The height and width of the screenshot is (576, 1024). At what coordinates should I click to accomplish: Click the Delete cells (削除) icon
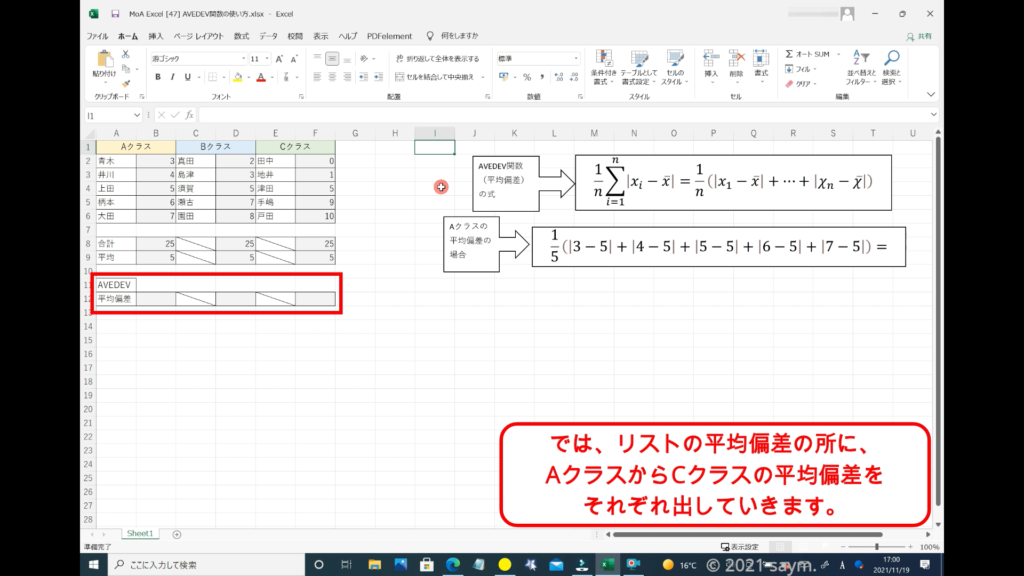[736, 60]
